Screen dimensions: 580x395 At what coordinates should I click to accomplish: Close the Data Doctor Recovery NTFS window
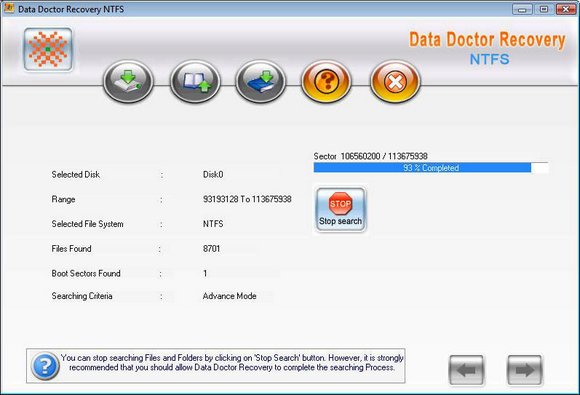(x=566, y=9)
